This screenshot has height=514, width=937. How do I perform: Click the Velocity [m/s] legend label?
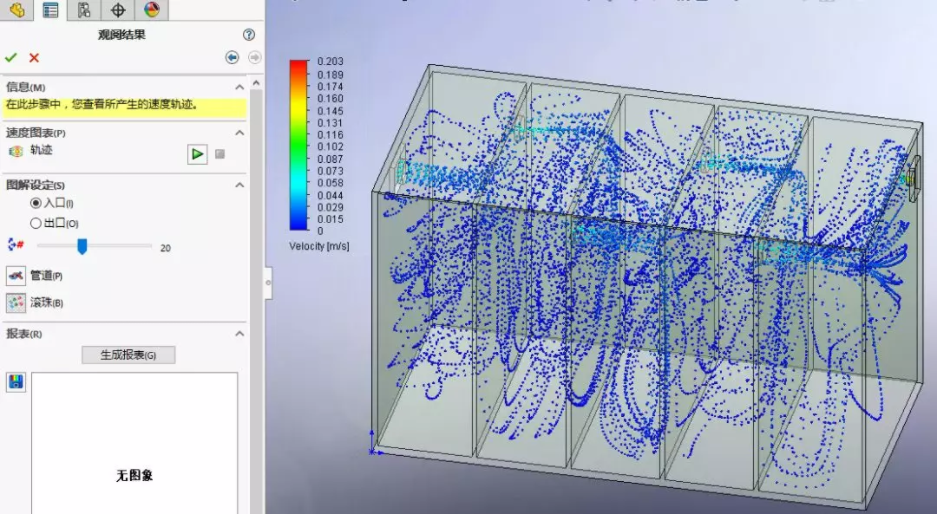coord(319,246)
